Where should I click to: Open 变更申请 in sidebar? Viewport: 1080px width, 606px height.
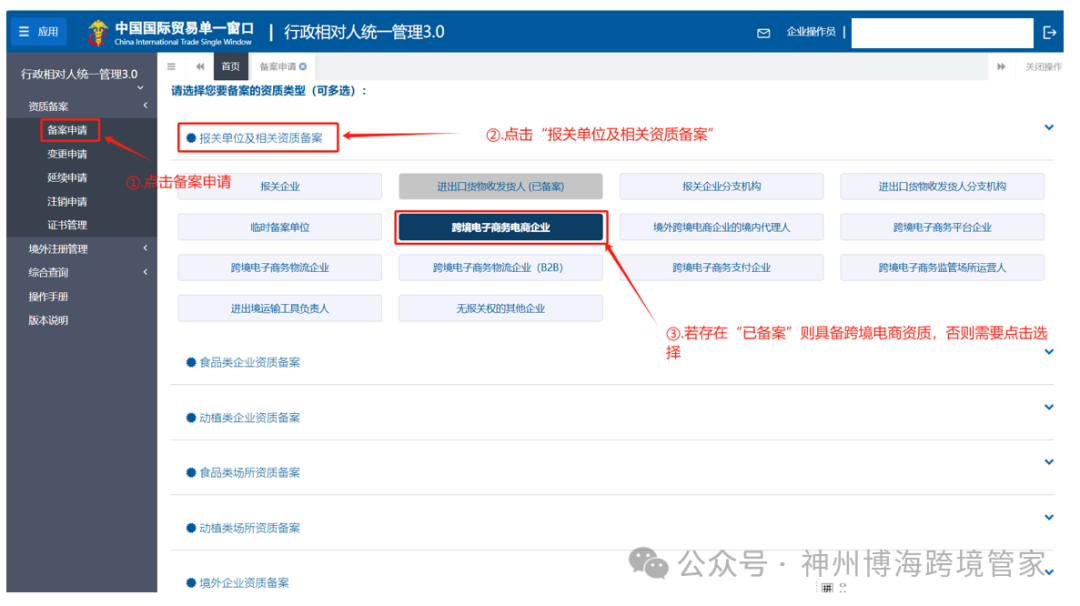click(68, 154)
